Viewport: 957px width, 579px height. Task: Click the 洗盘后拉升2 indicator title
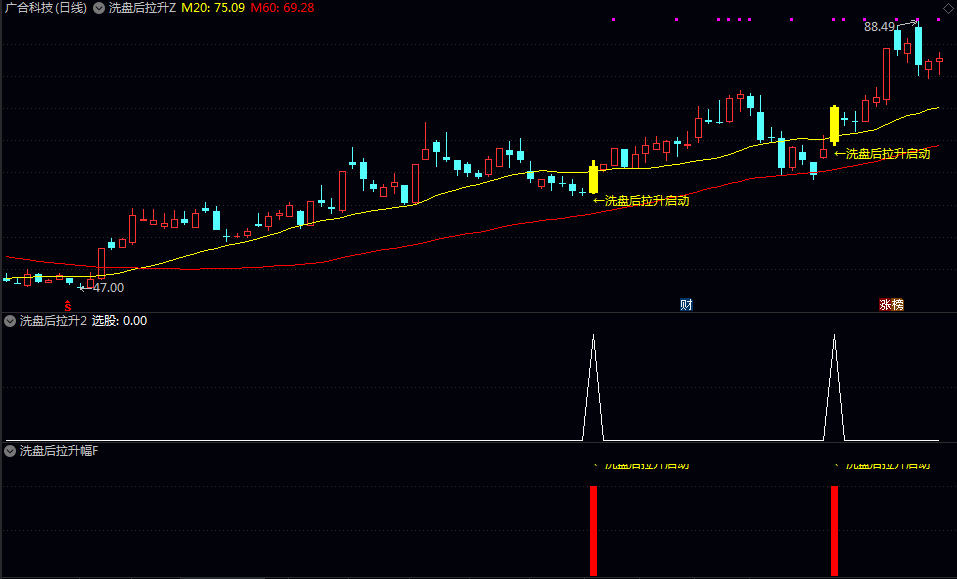tap(53, 321)
